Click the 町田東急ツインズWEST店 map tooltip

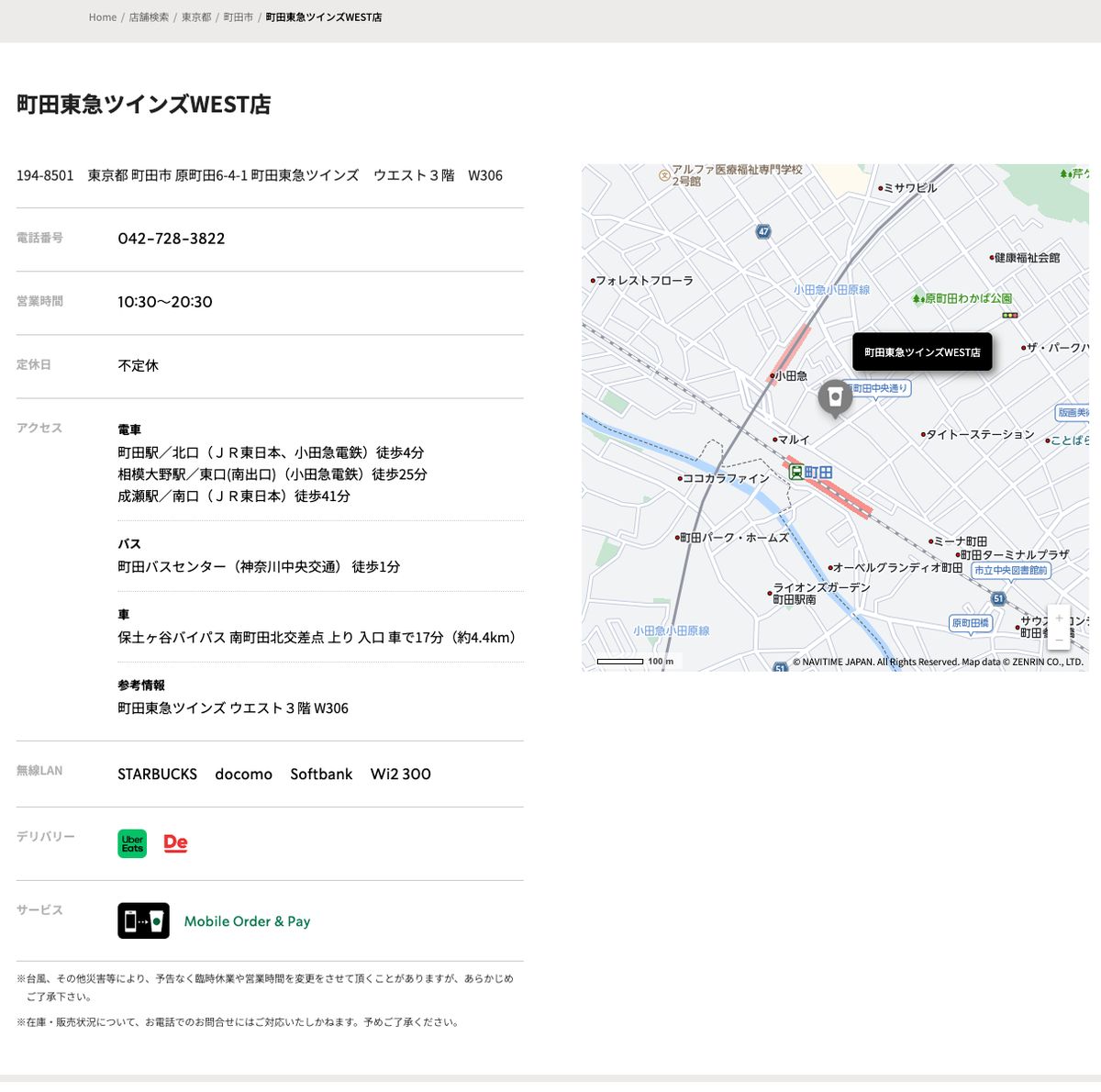[x=922, y=352]
